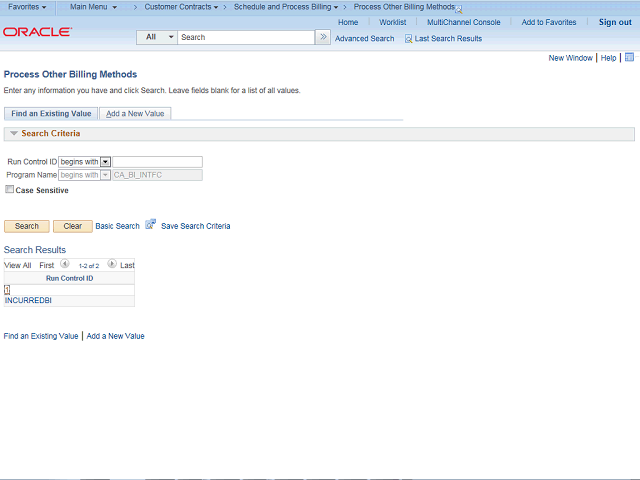Click the Save Search Criteria icon

[151, 224]
